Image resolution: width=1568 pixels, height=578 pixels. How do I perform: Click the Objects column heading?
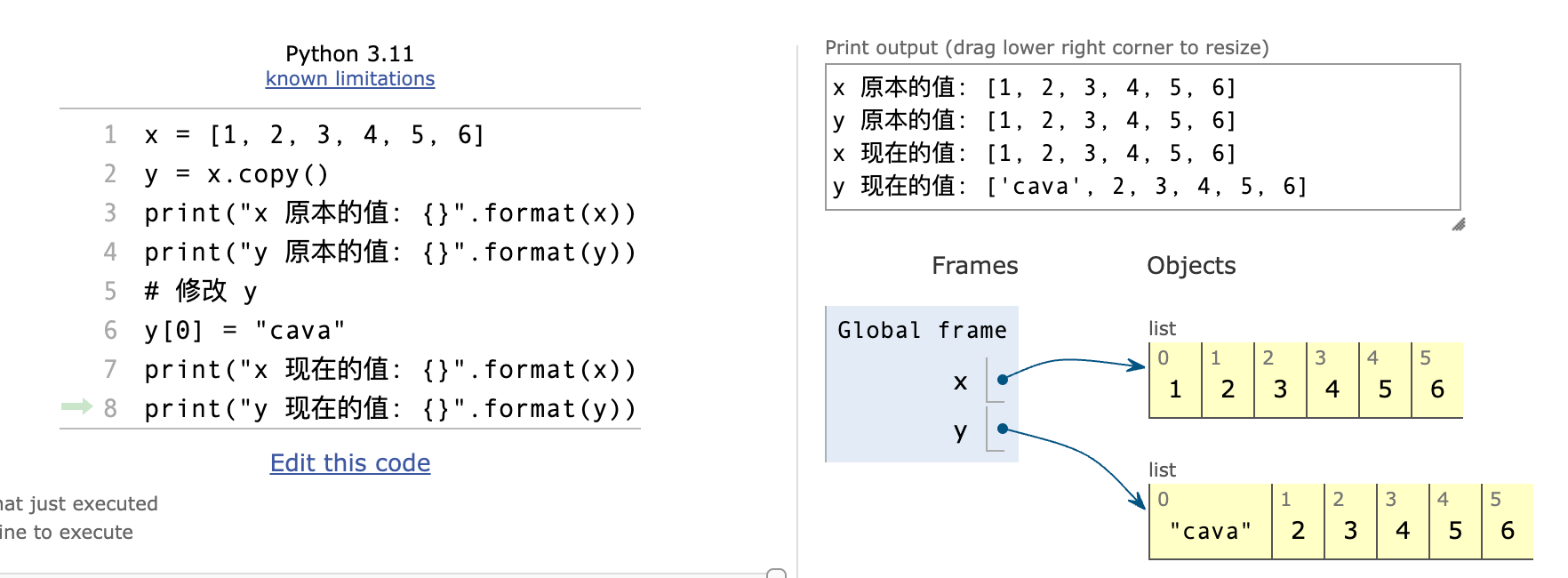click(1191, 266)
